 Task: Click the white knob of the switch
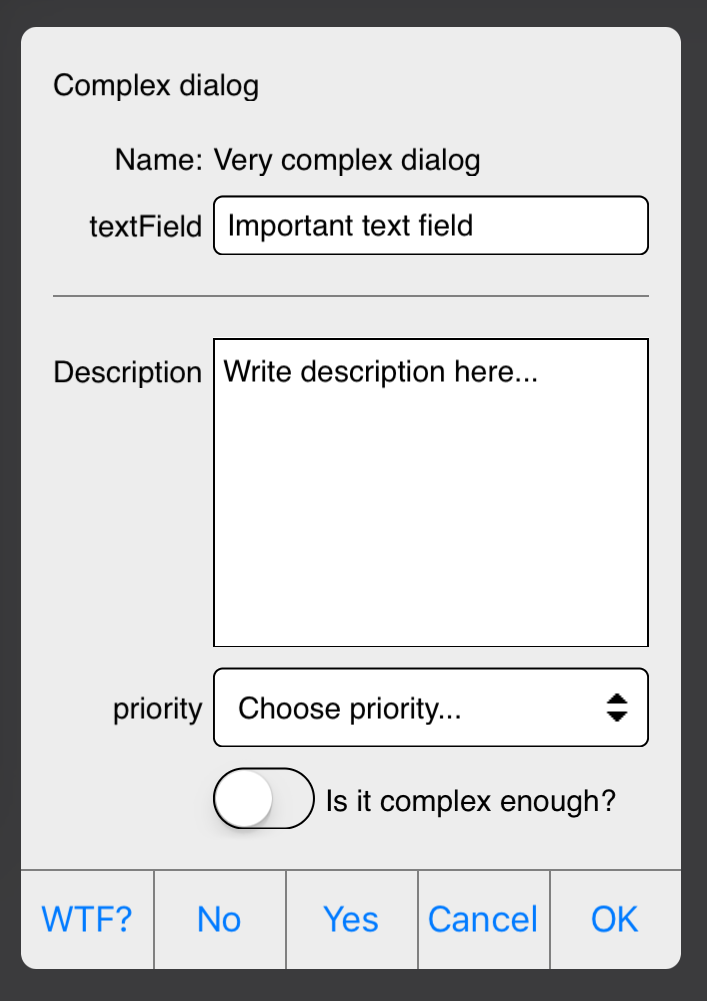tap(244, 799)
